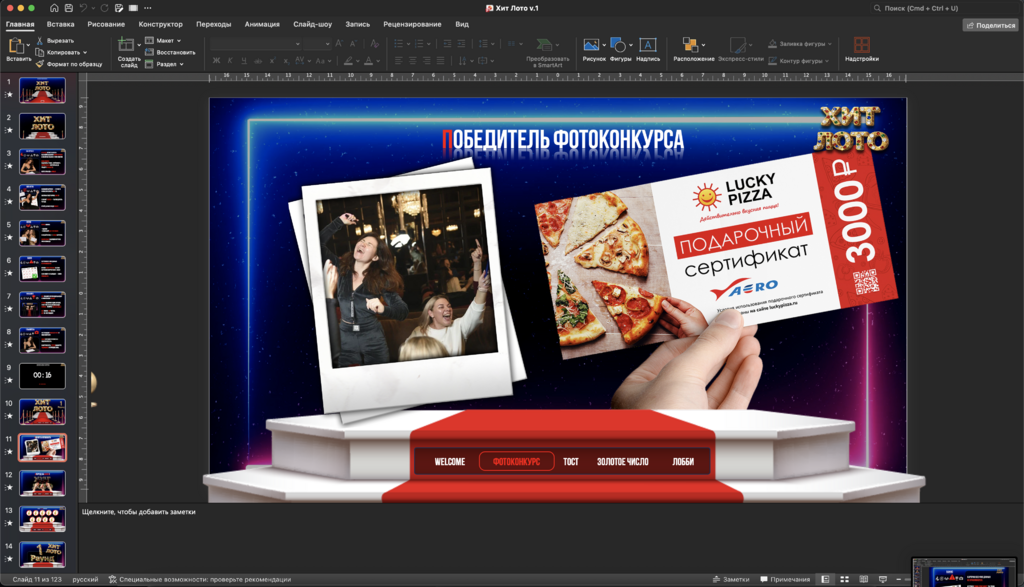Switch to slide sorter grid view
Viewport: 1024px width, 587px height.
tap(844, 579)
